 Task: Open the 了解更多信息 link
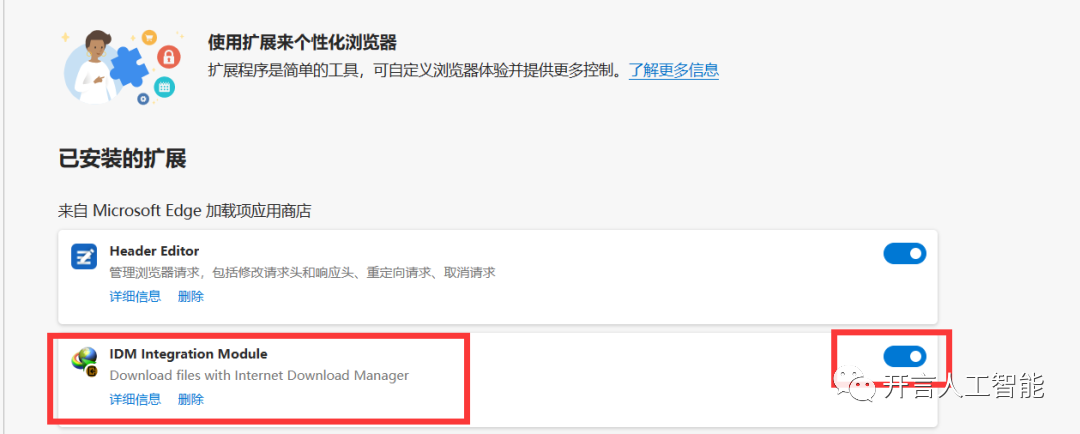pyautogui.click(x=674, y=70)
